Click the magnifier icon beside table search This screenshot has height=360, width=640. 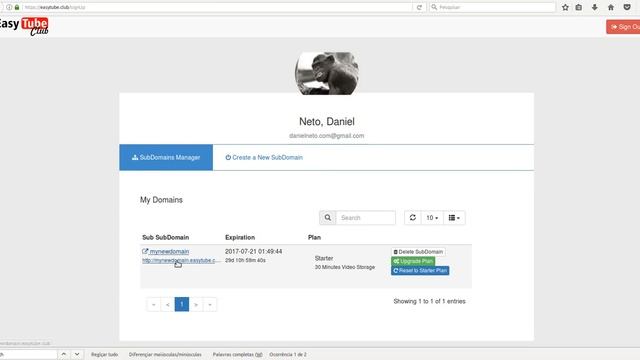point(328,218)
